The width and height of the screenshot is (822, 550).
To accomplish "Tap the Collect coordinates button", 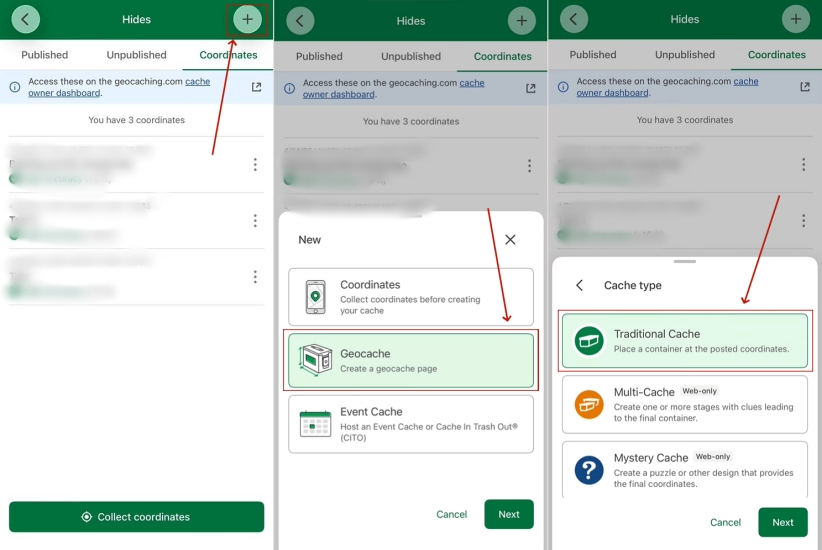I will [x=136, y=517].
